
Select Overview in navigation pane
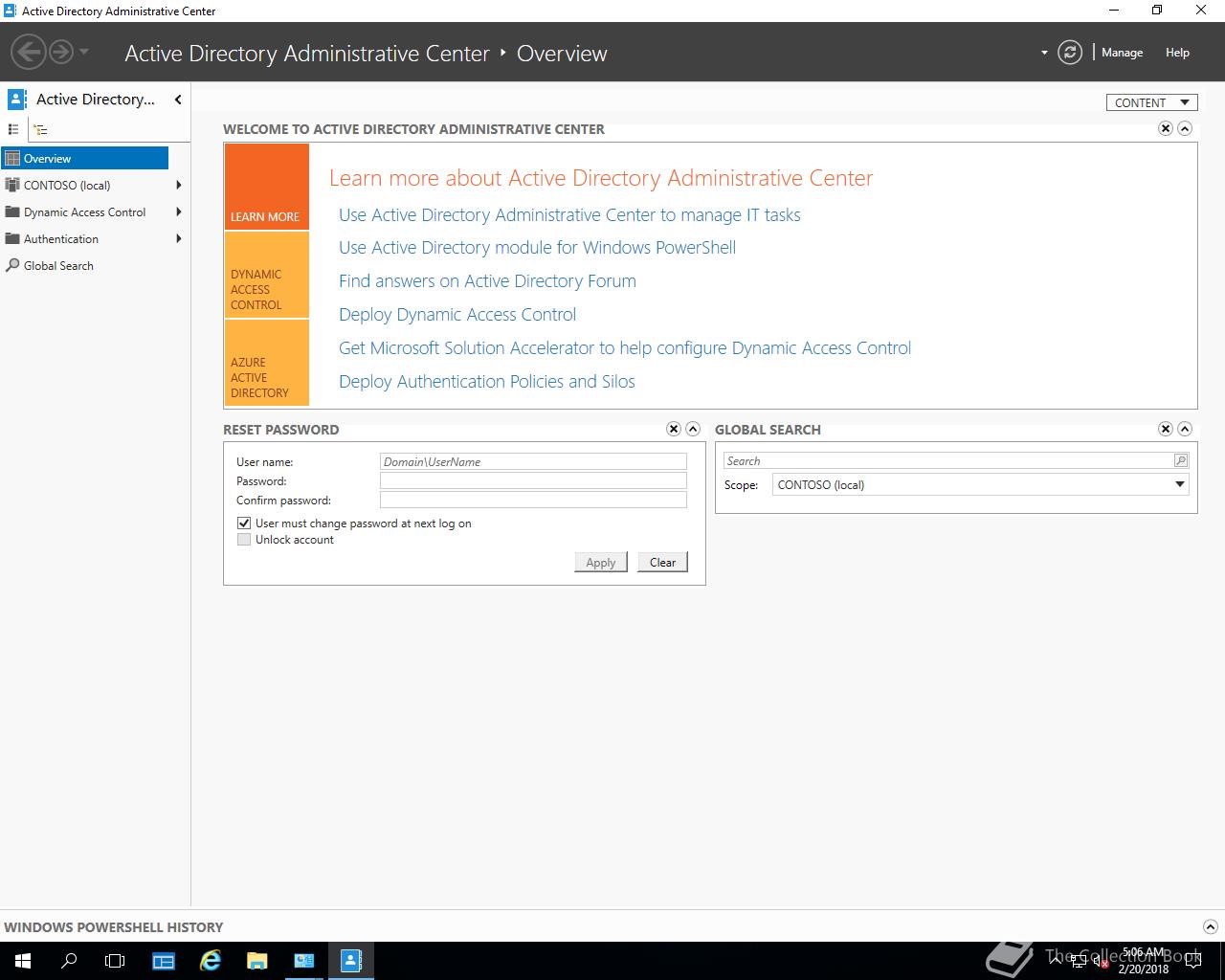[x=84, y=159]
